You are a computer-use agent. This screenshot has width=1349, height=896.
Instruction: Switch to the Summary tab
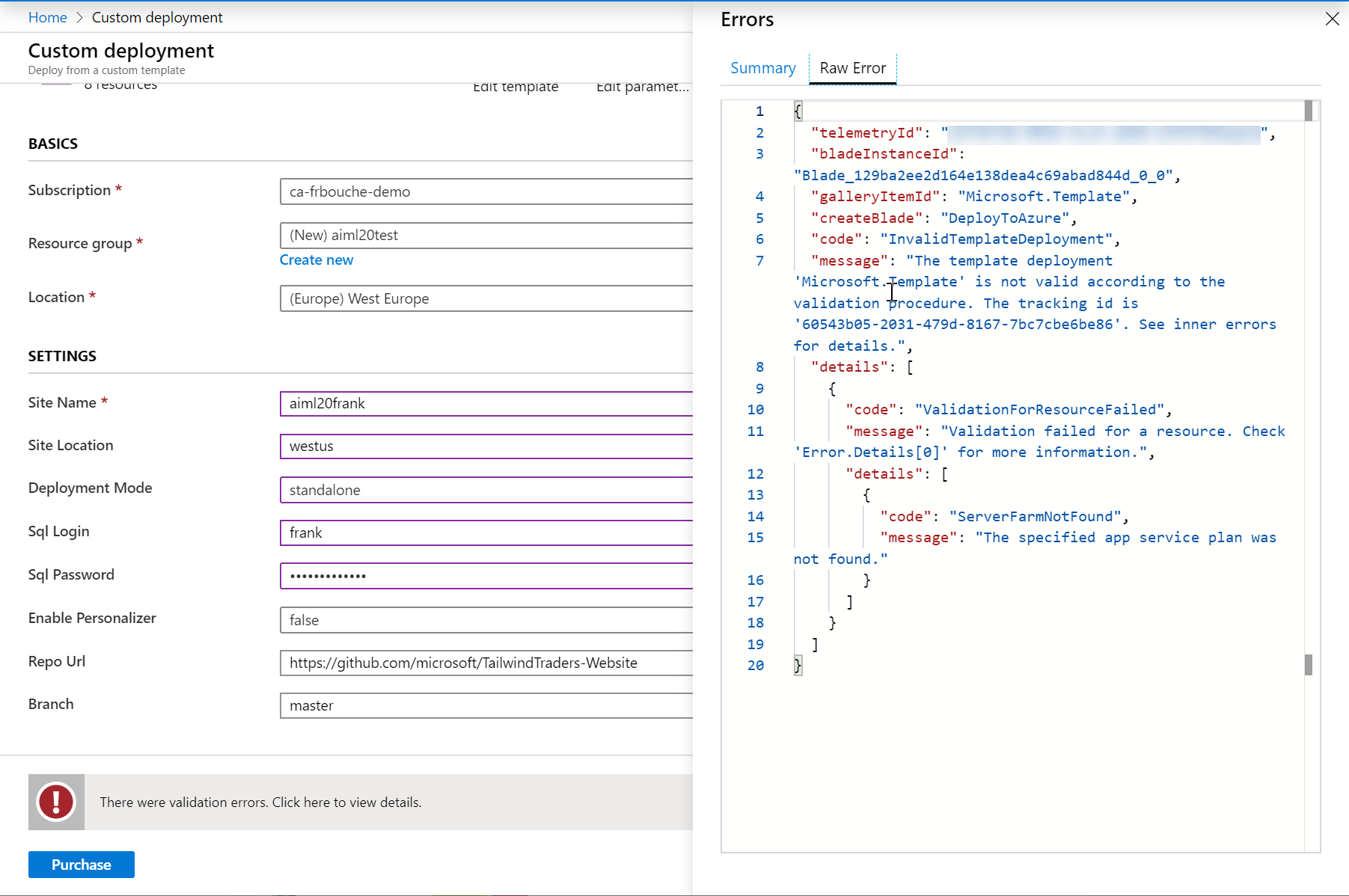(762, 68)
